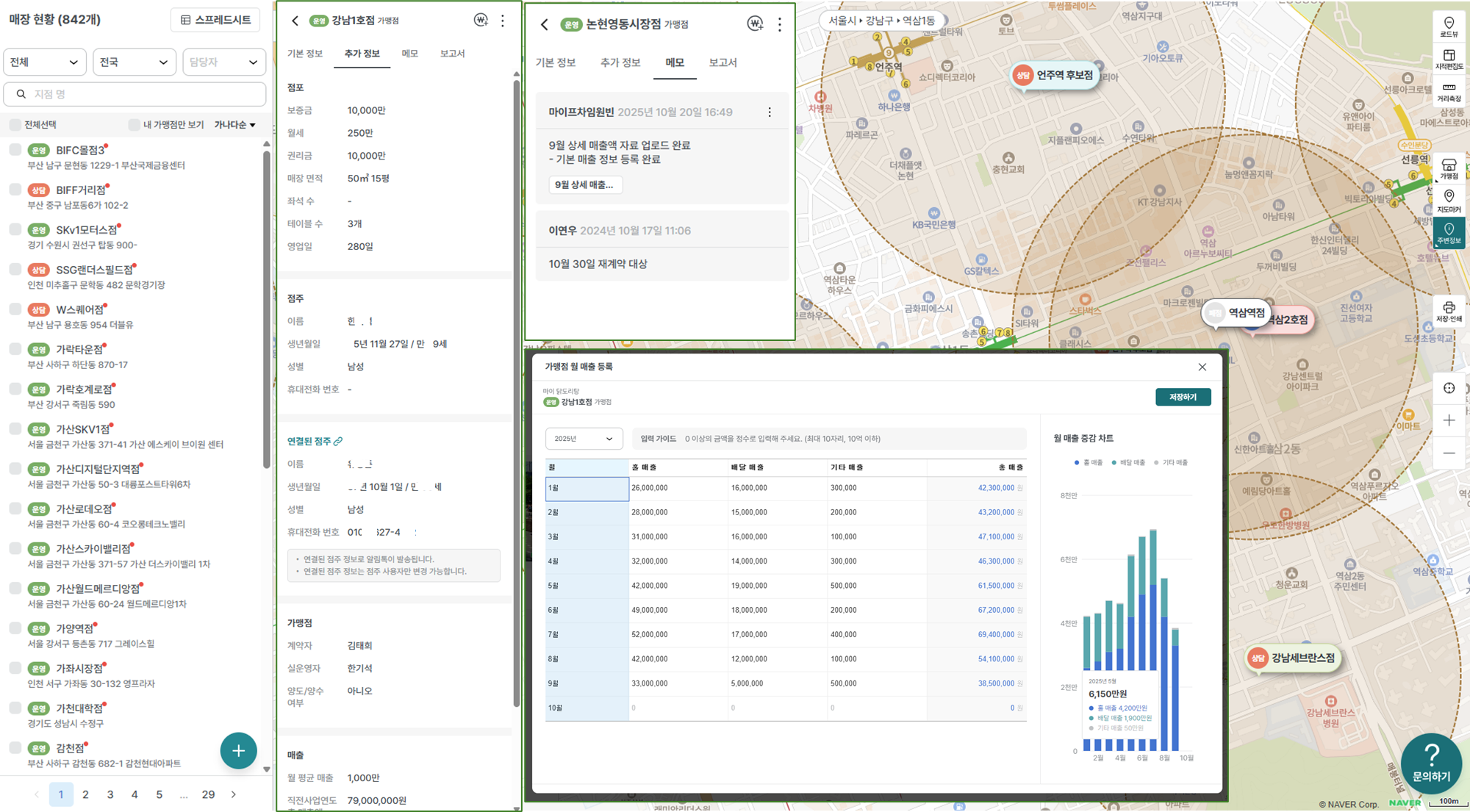
Task: Check the 전체선택 checkbox
Action: pyautogui.click(x=15, y=125)
